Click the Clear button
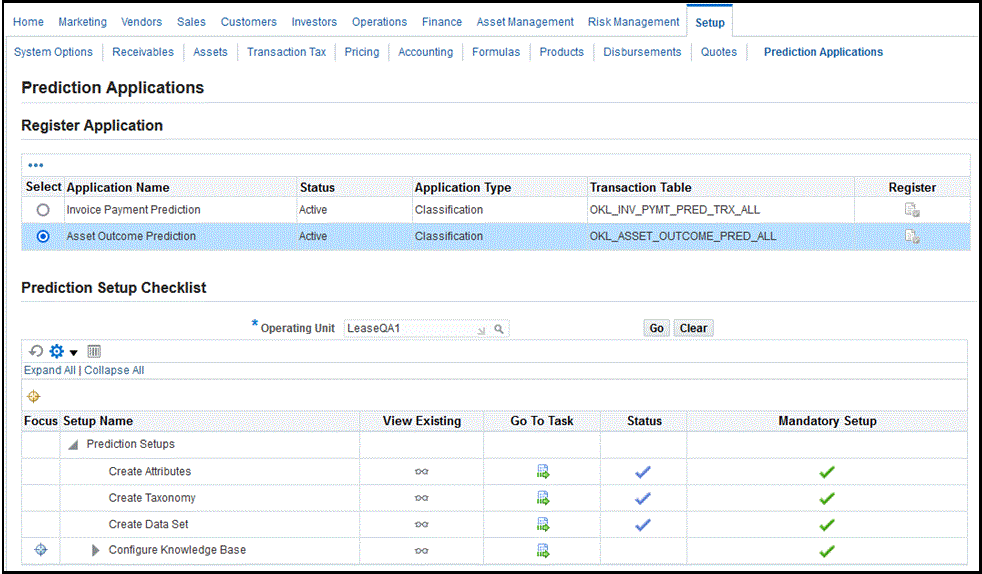This screenshot has width=982, height=574. coord(693,328)
